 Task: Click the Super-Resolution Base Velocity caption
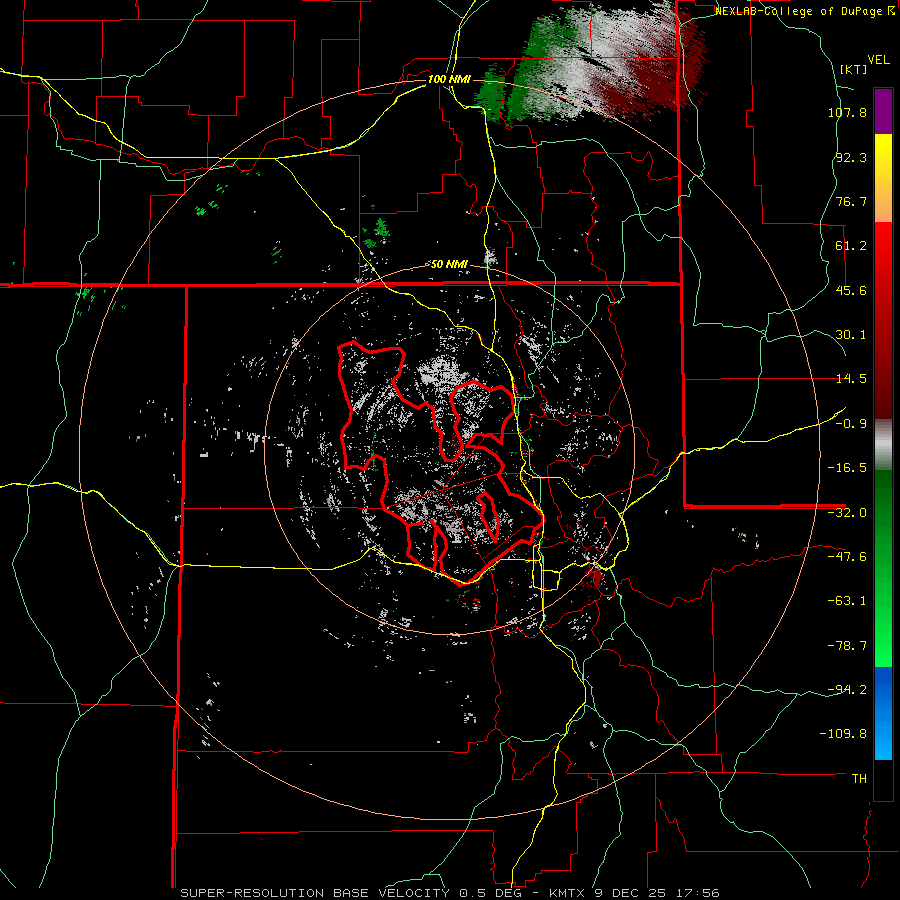pos(449,893)
